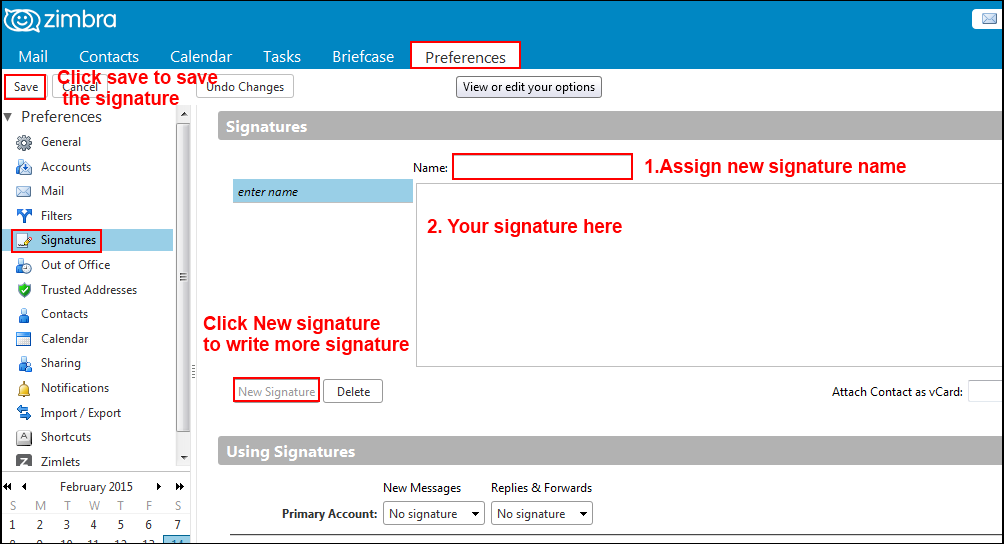Click the Import / Export arrows icon
Image resolution: width=1004 pixels, height=544 pixels.
[24, 413]
